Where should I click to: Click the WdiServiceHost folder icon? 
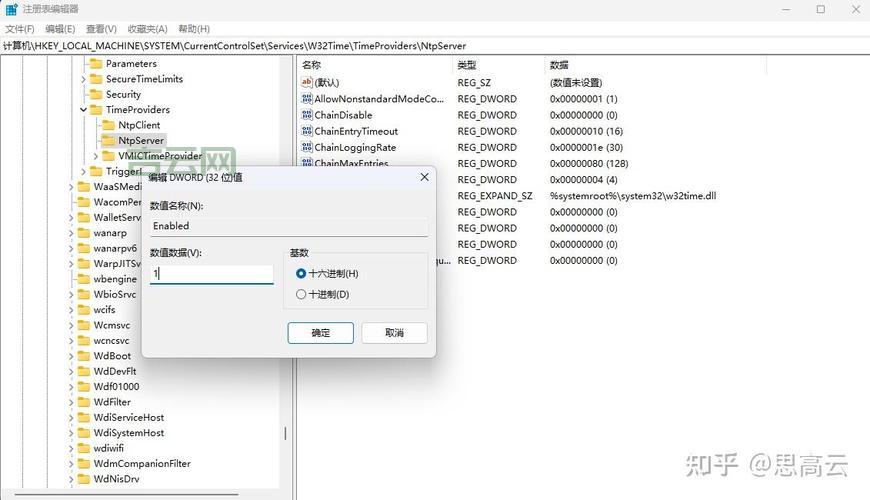pyautogui.click(x=84, y=417)
